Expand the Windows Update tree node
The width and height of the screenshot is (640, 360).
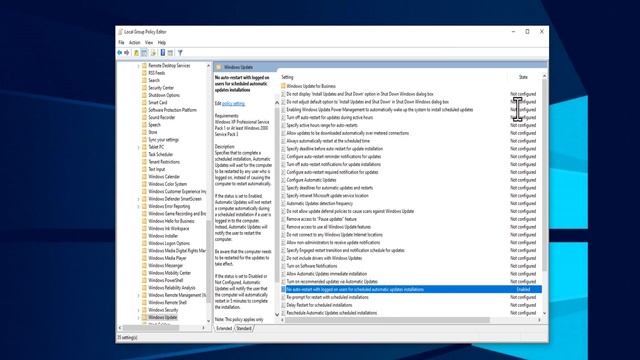138,318
